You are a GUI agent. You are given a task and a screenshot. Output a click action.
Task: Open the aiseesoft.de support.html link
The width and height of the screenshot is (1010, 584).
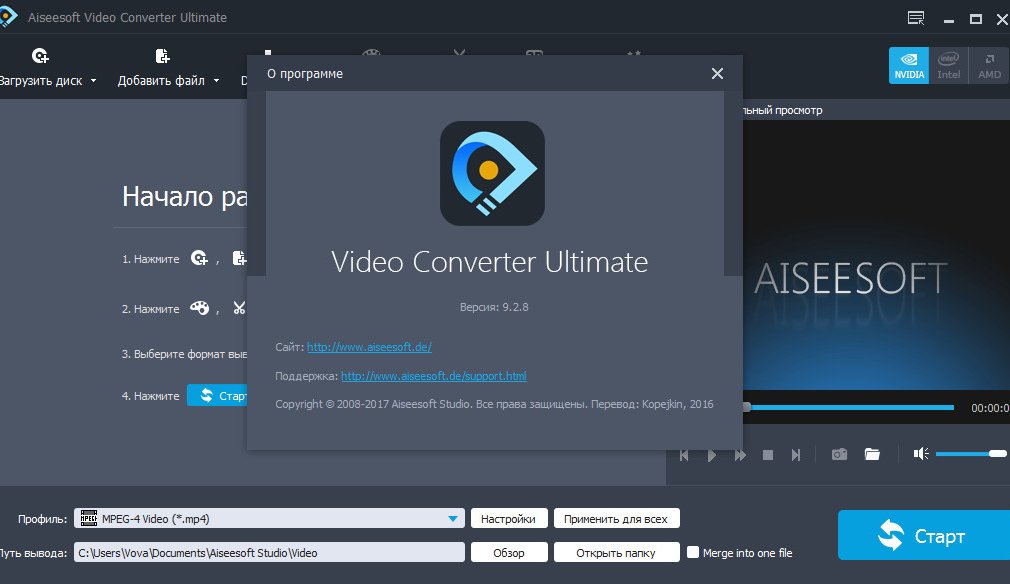pos(434,376)
